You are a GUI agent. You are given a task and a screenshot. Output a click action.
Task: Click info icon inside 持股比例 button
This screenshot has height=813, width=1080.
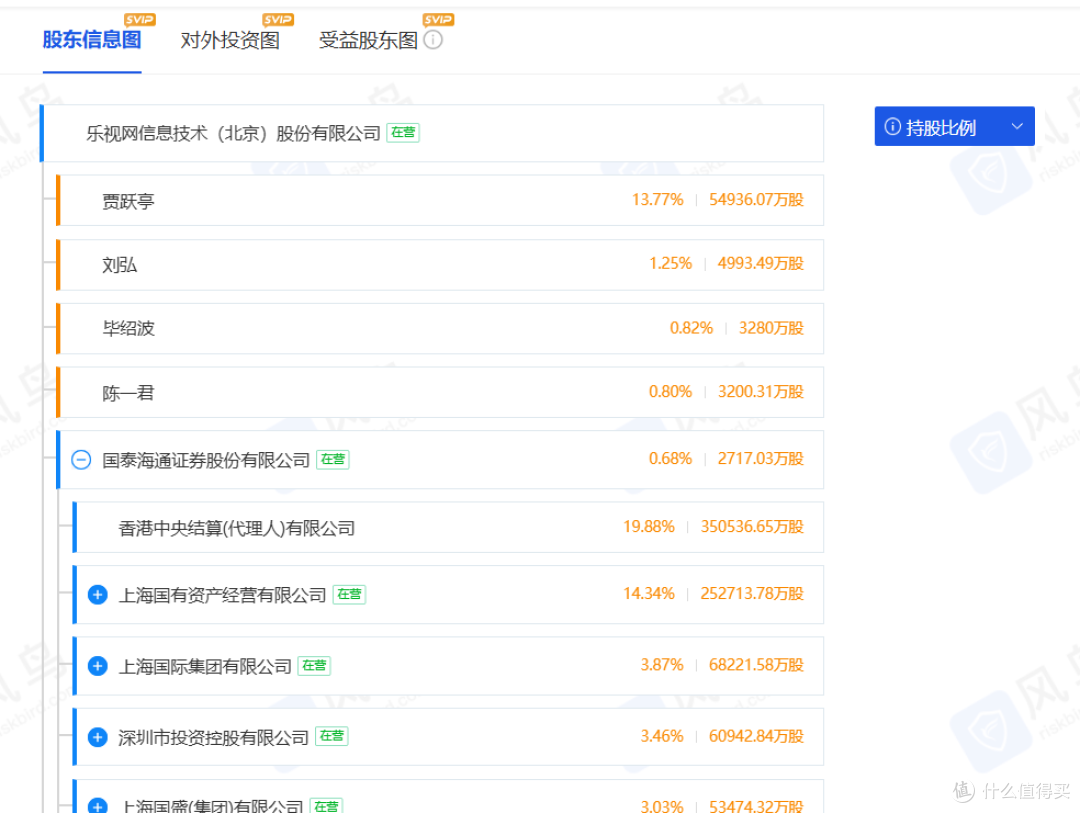[x=891, y=126]
